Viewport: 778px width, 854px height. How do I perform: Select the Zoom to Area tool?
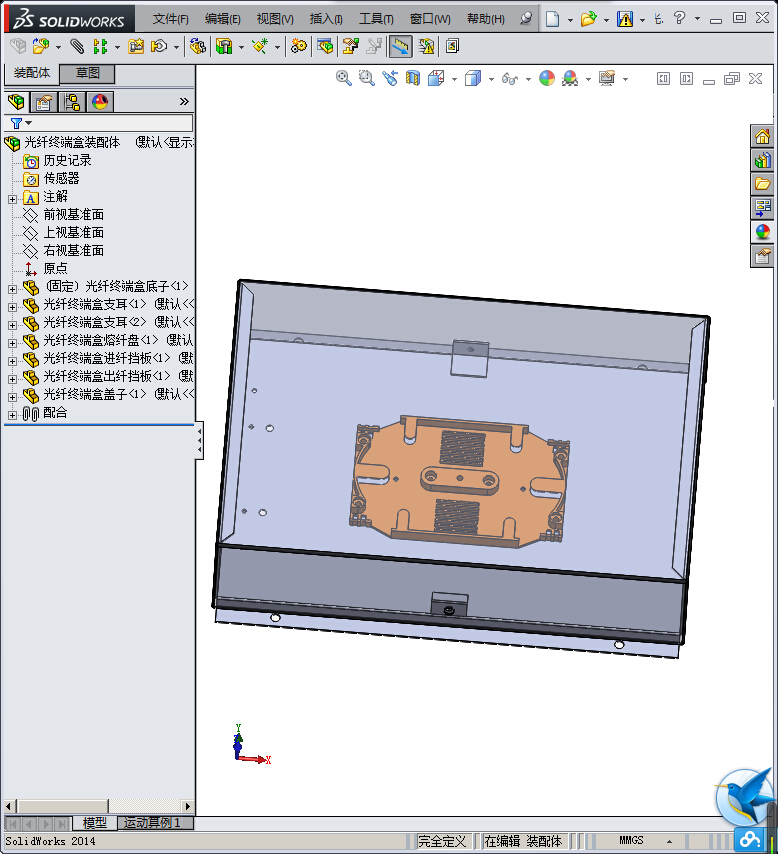click(x=367, y=78)
